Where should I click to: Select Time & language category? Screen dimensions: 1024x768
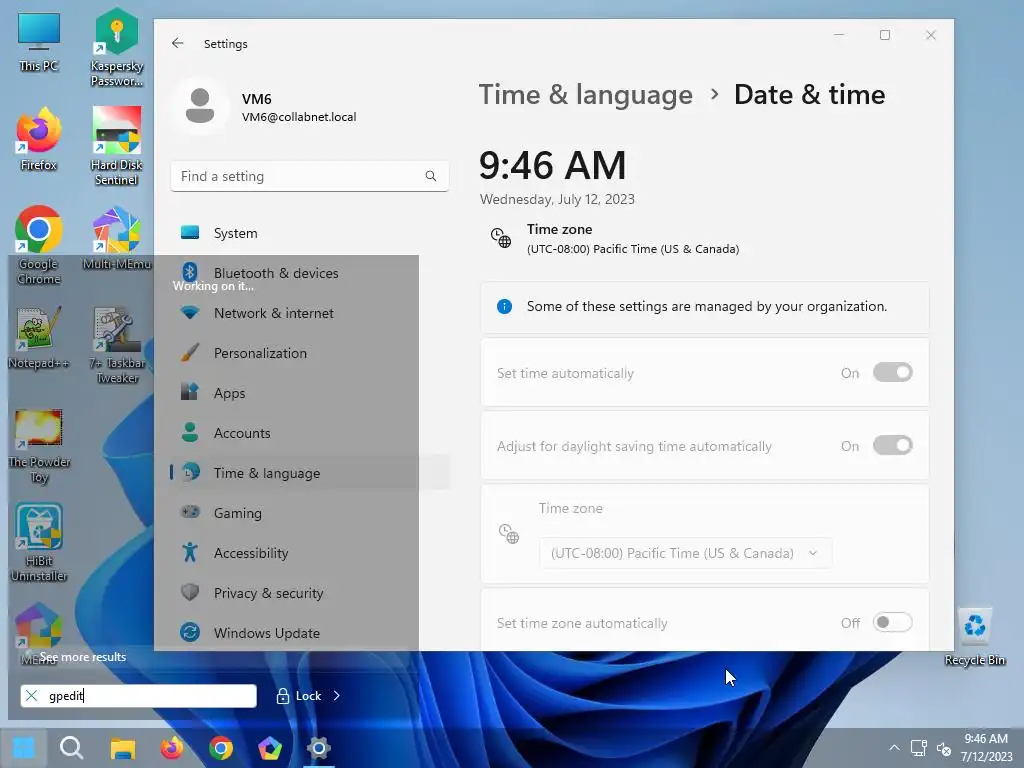click(310, 473)
